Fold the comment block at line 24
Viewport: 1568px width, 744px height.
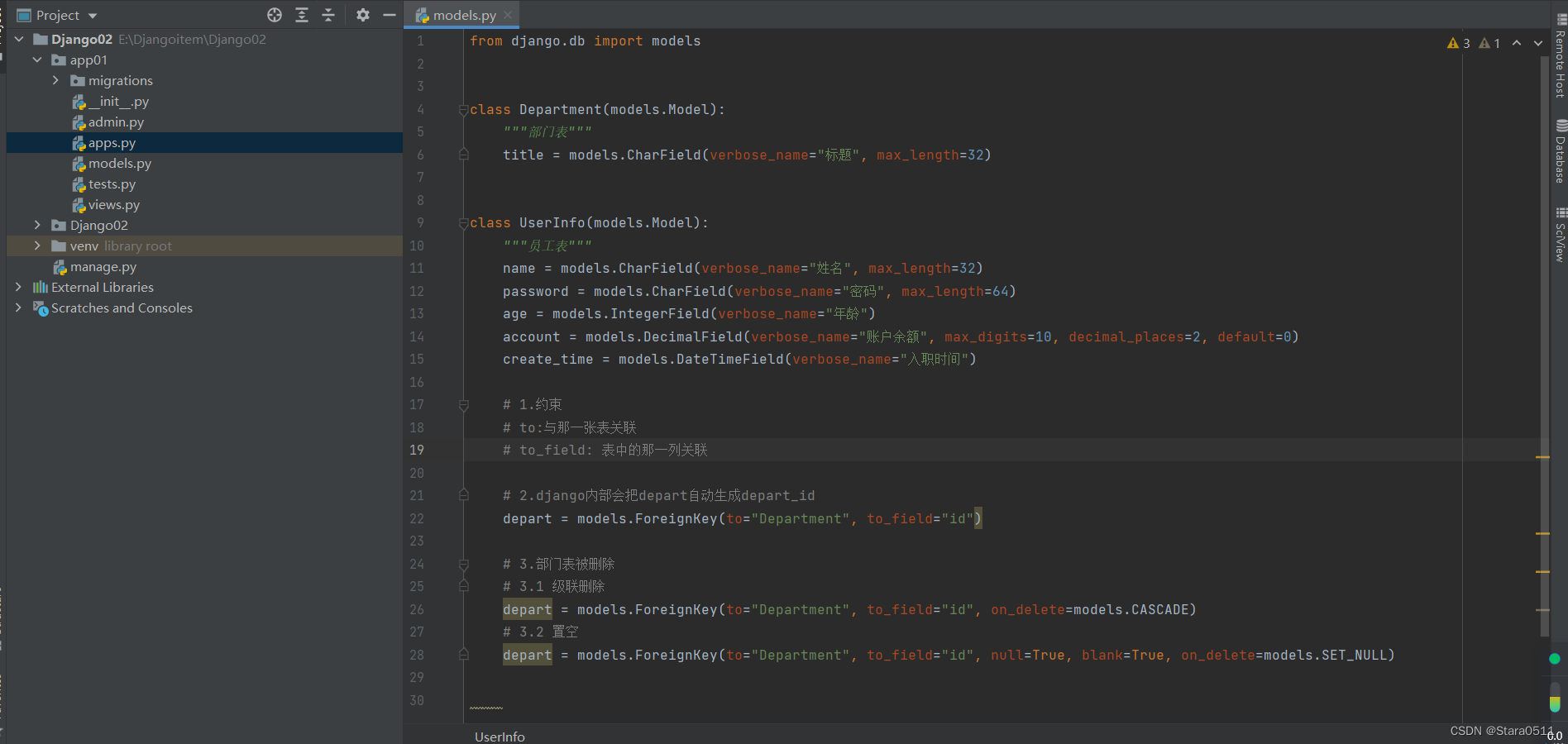coord(464,565)
